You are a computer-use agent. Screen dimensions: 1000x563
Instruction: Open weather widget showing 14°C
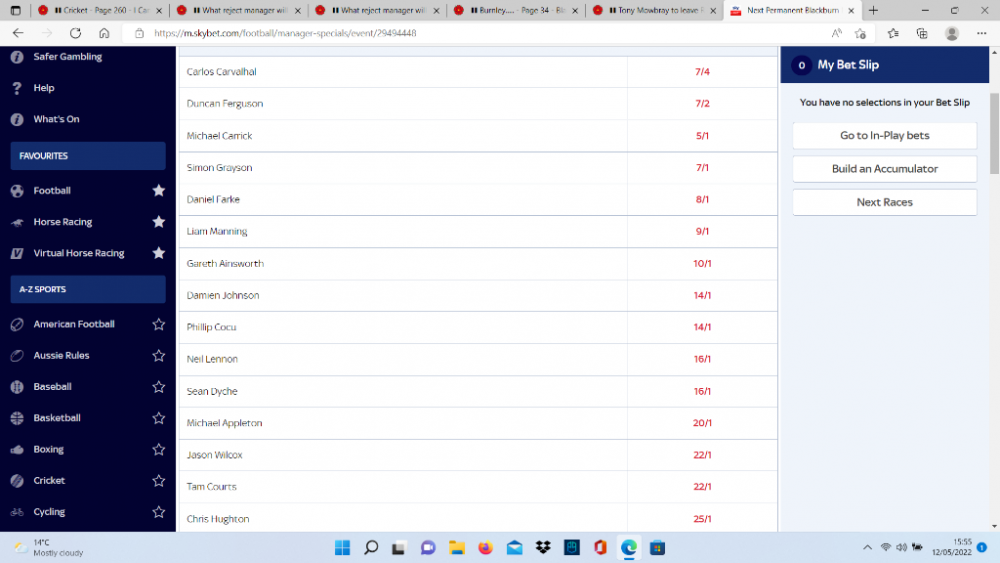[x=48, y=548]
